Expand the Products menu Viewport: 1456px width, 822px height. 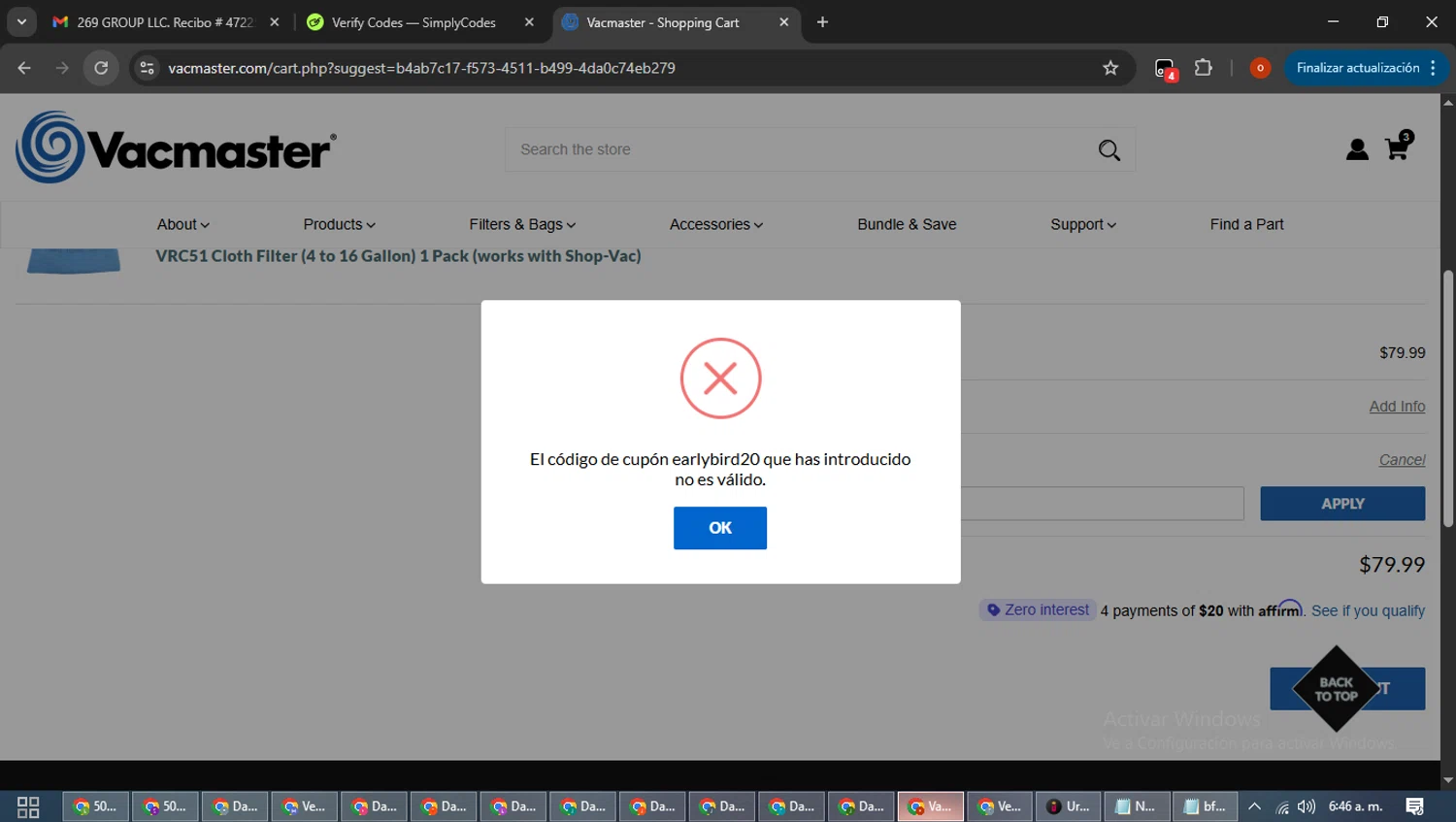(339, 224)
